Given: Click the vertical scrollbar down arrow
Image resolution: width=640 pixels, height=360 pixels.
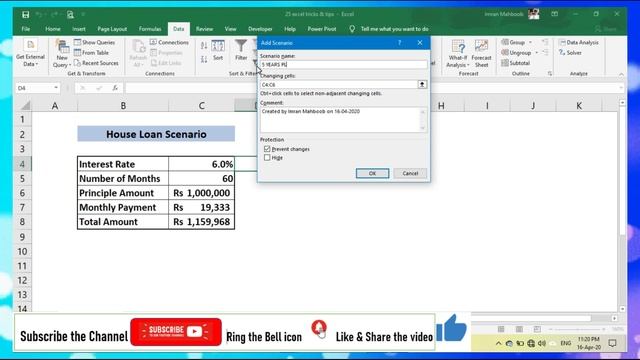Looking at the screenshot, I should tap(622, 309).
